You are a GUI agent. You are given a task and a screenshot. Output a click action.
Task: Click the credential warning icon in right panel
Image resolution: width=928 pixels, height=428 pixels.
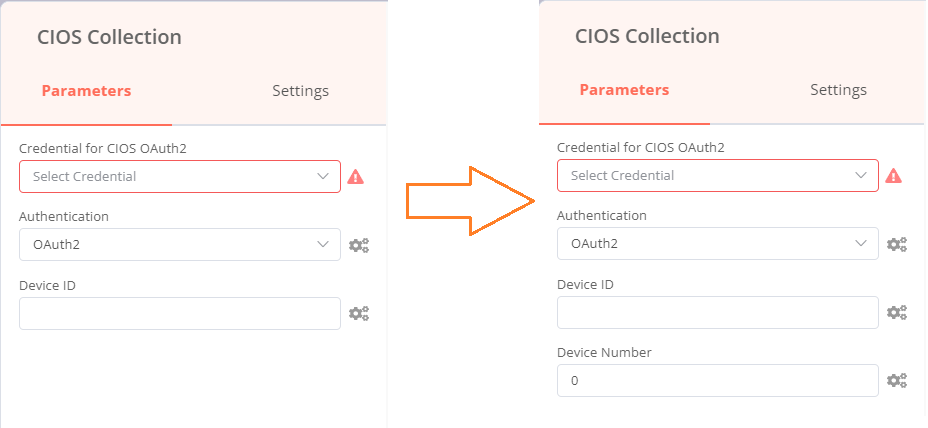[894, 175]
